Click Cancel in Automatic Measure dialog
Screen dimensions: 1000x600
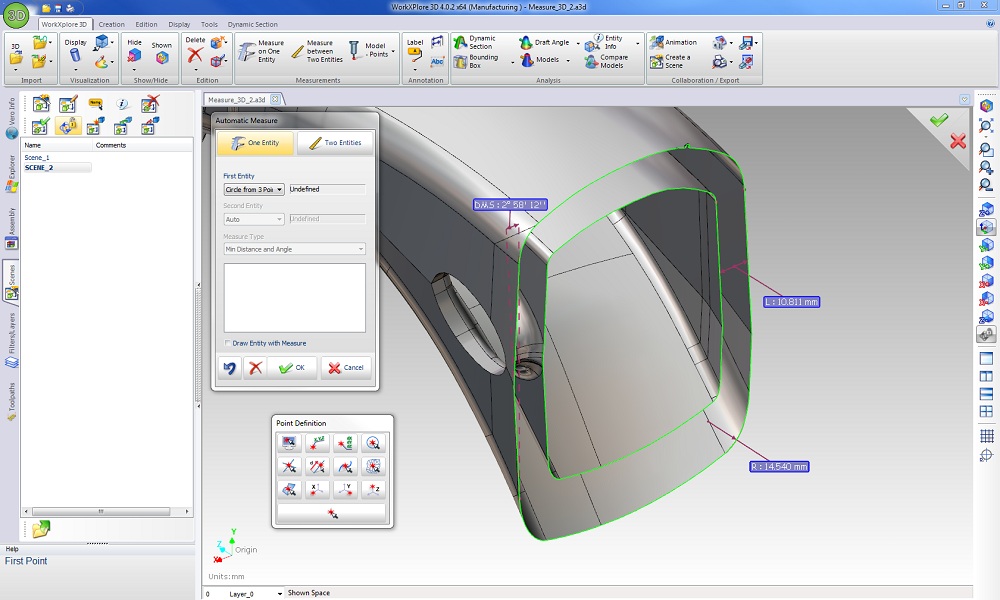[x=345, y=367]
